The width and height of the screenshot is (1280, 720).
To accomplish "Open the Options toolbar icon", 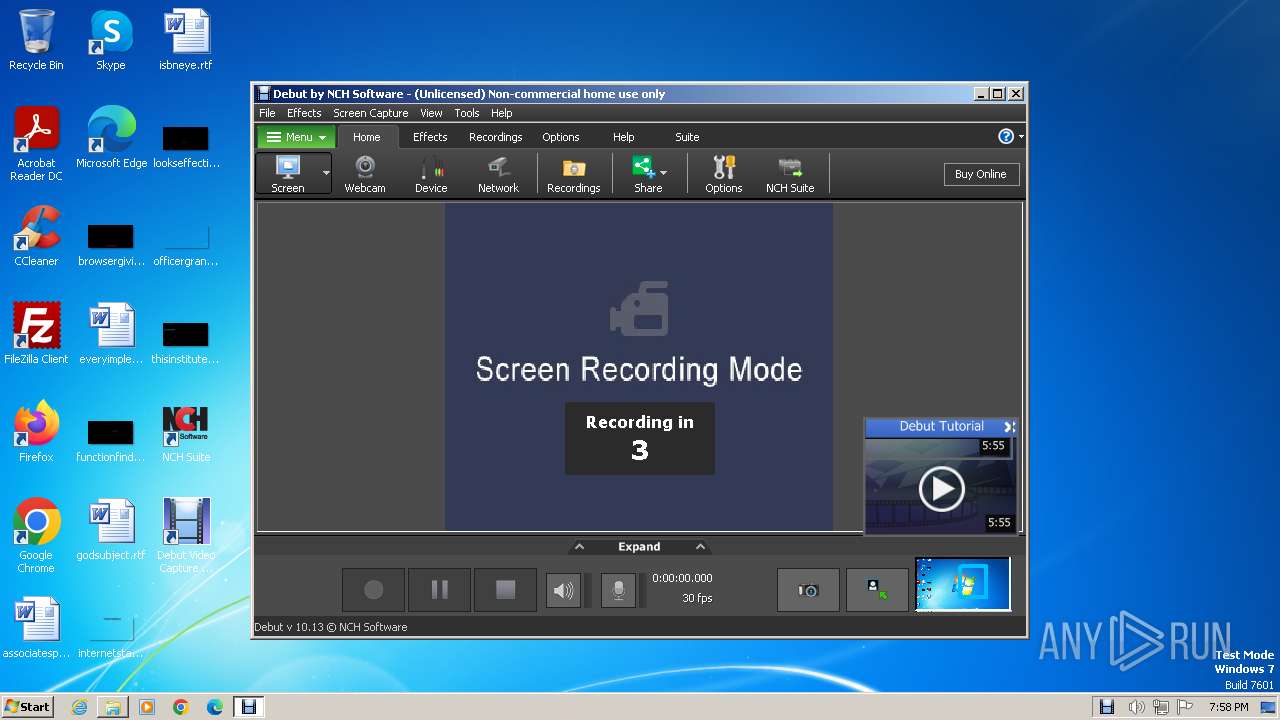I will click(724, 174).
